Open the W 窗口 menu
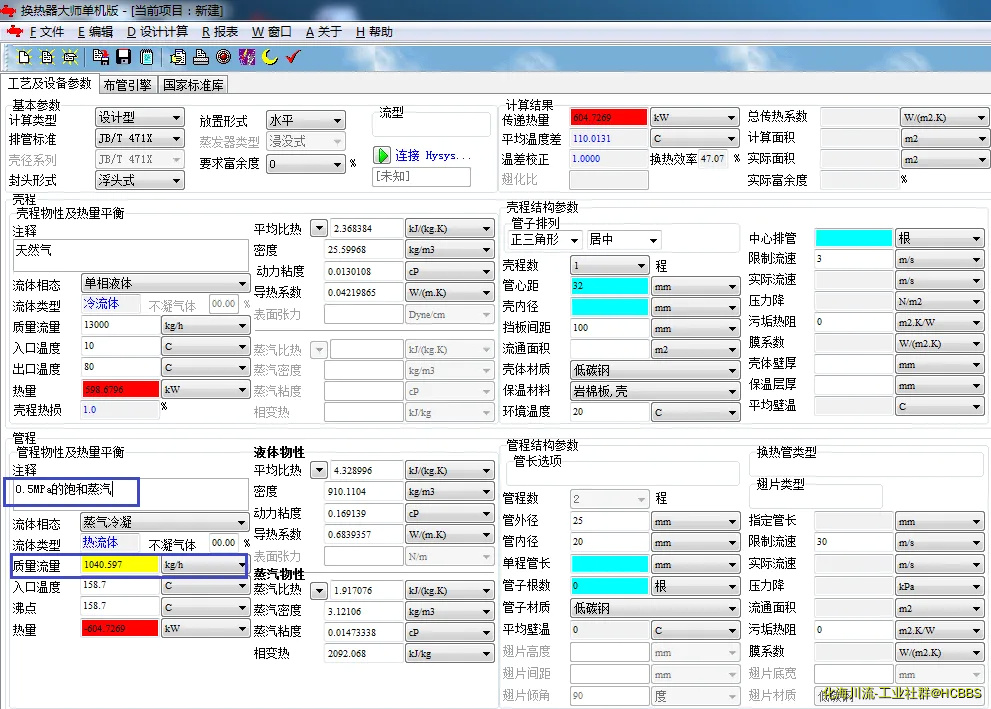The width and height of the screenshot is (991, 709). [272, 32]
